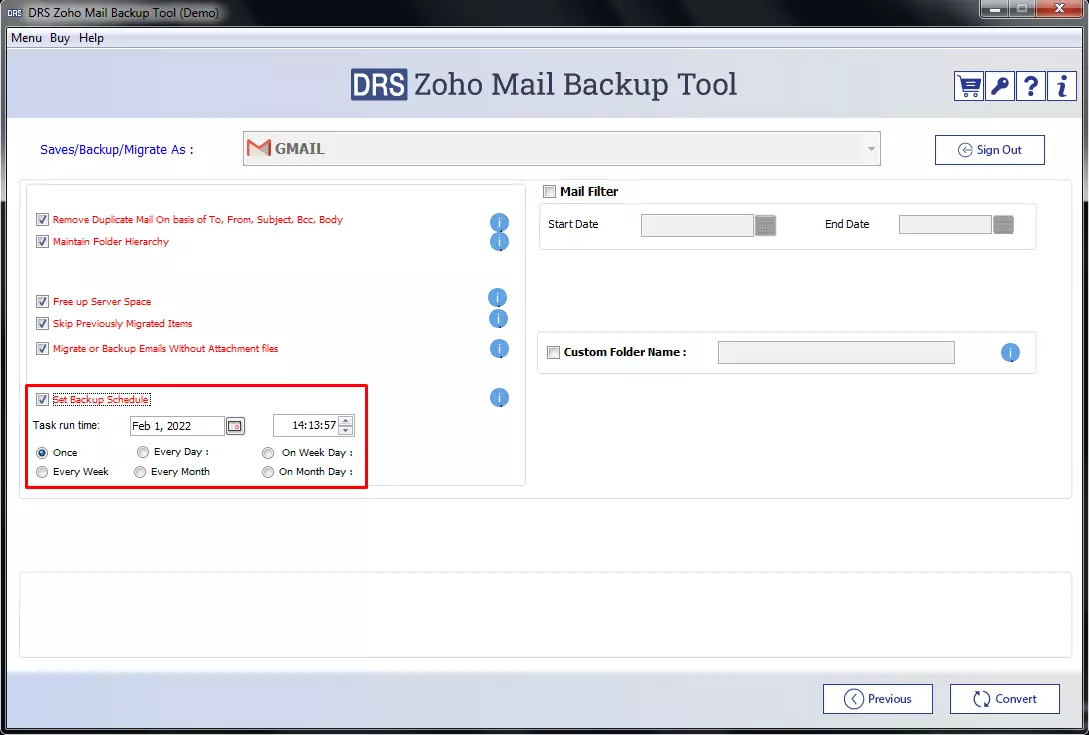Click the Start Date input field
Screen dimensions: 1089x735
[697, 225]
